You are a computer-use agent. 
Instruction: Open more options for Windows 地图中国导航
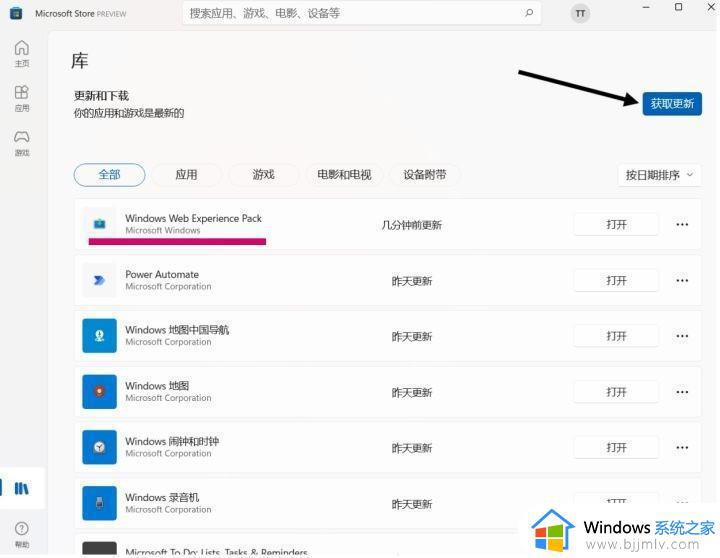(682, 336)
